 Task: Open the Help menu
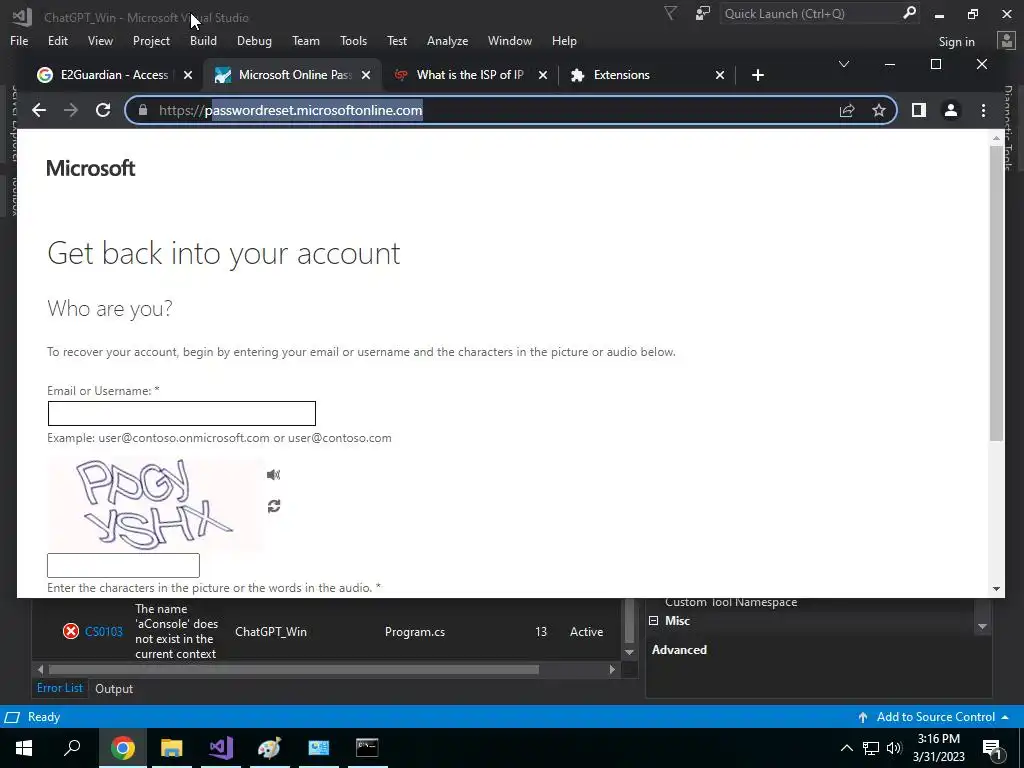564,41
